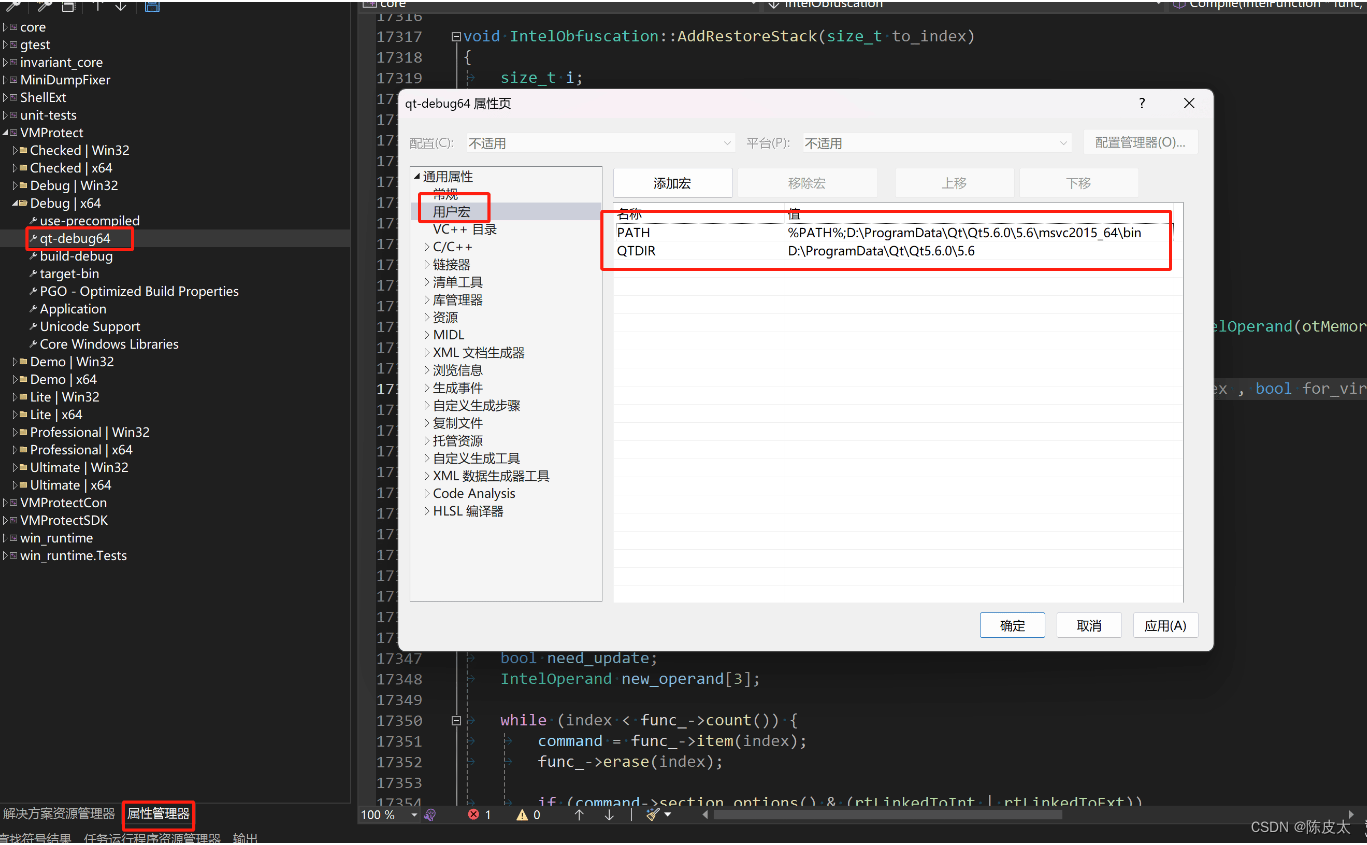The width and height of the screenshot is (1367, 845).
Task: Click the Move Down arrow in the Property Manager toolbar
Action: 120,7
